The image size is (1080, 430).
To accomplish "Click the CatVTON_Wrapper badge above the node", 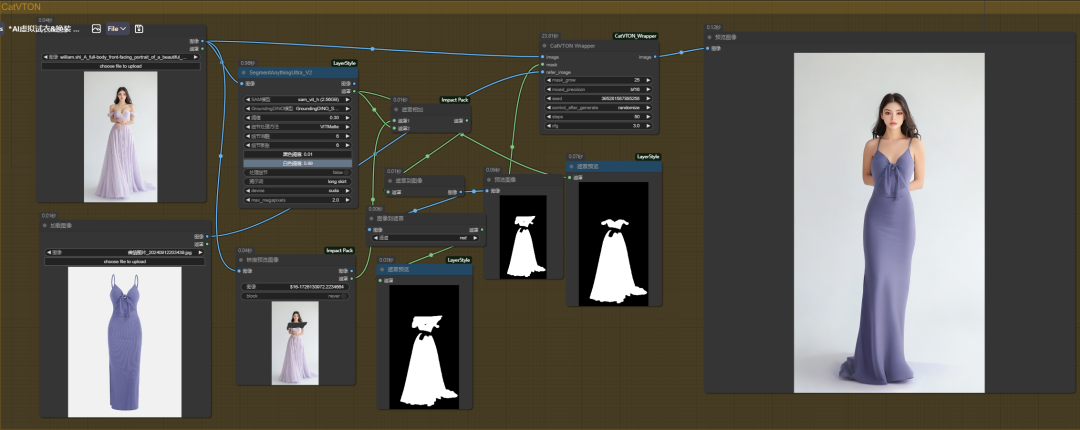I will (x=635, y=36).
